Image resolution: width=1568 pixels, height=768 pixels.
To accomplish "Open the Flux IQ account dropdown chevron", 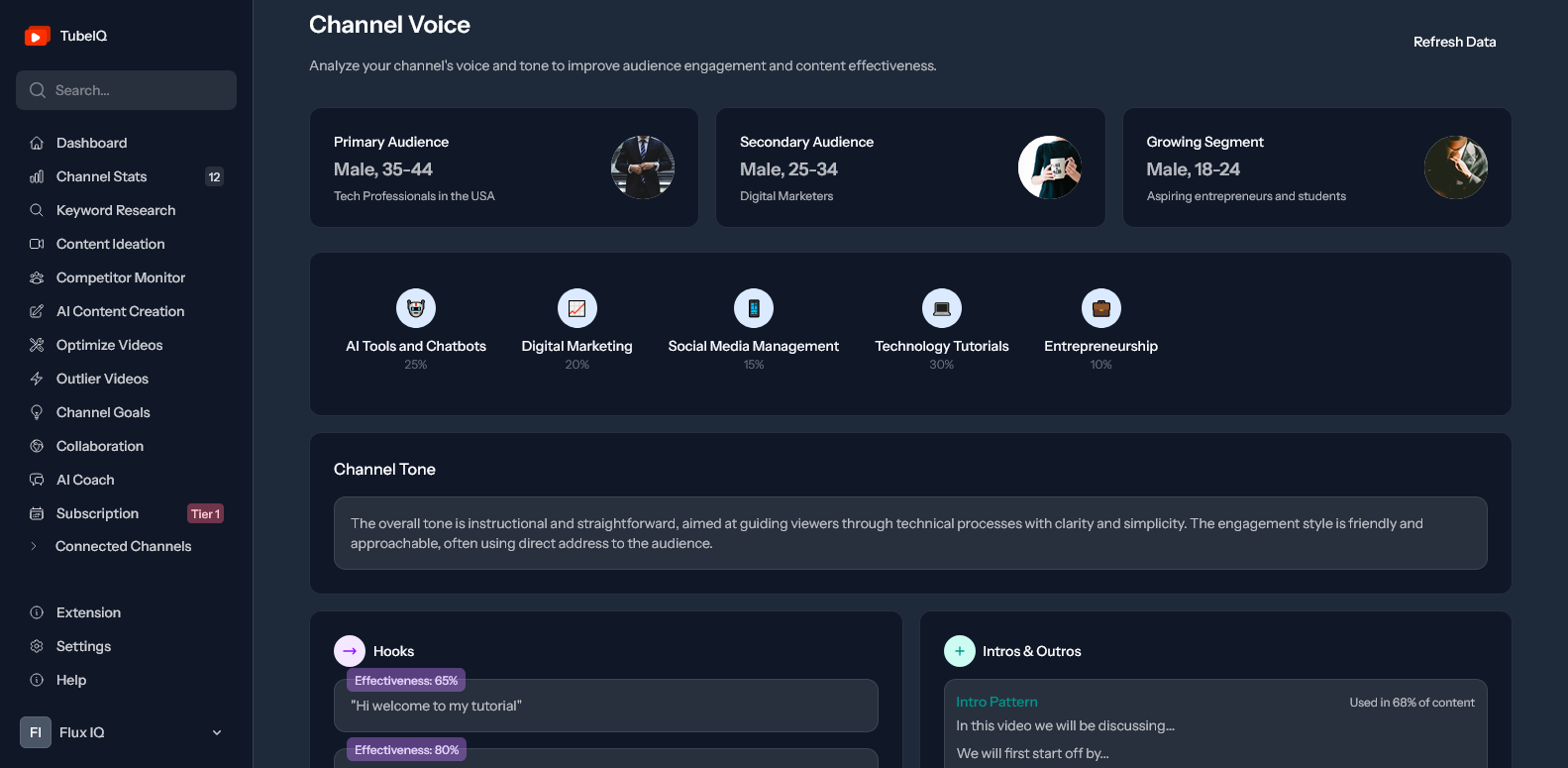I will [x=217, y=732].
